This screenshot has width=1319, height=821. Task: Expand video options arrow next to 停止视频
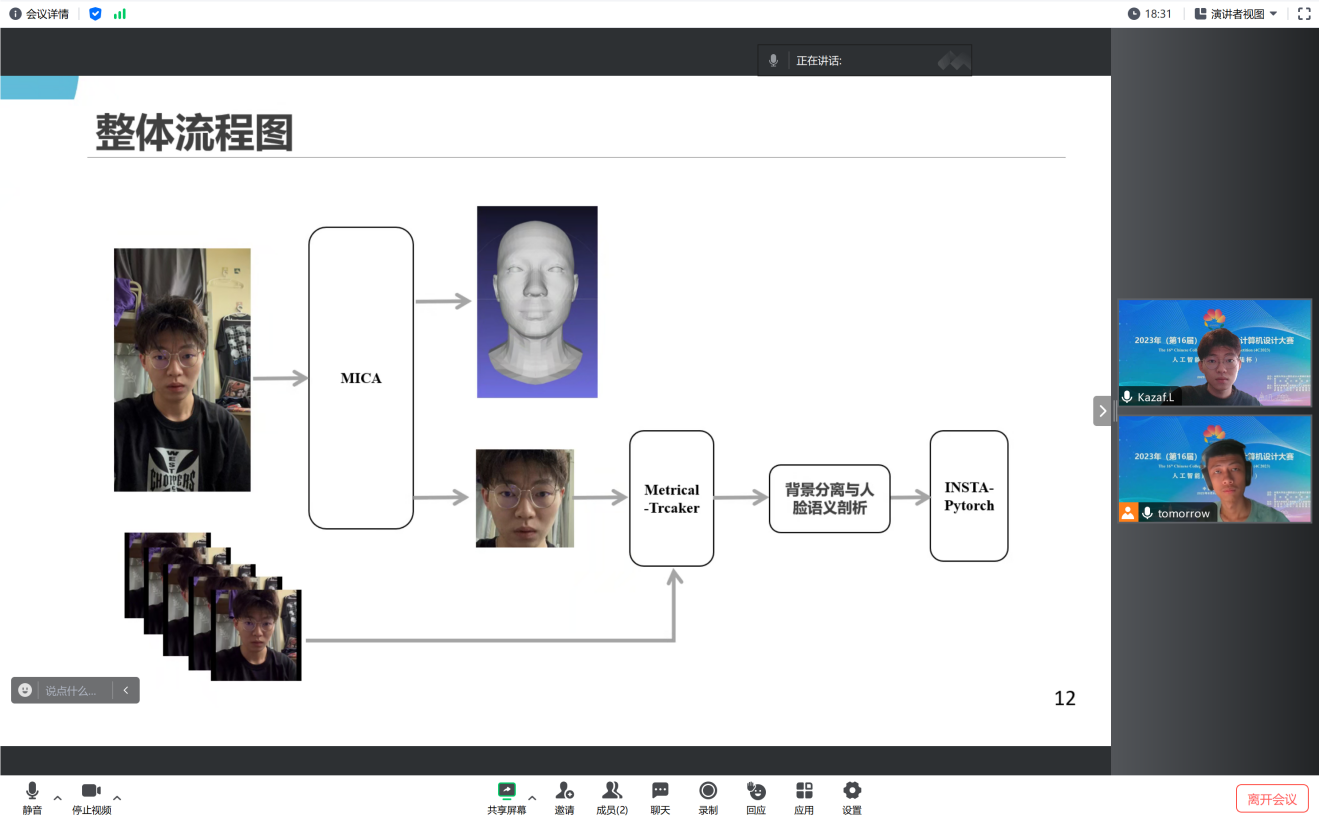click(117, 798)
